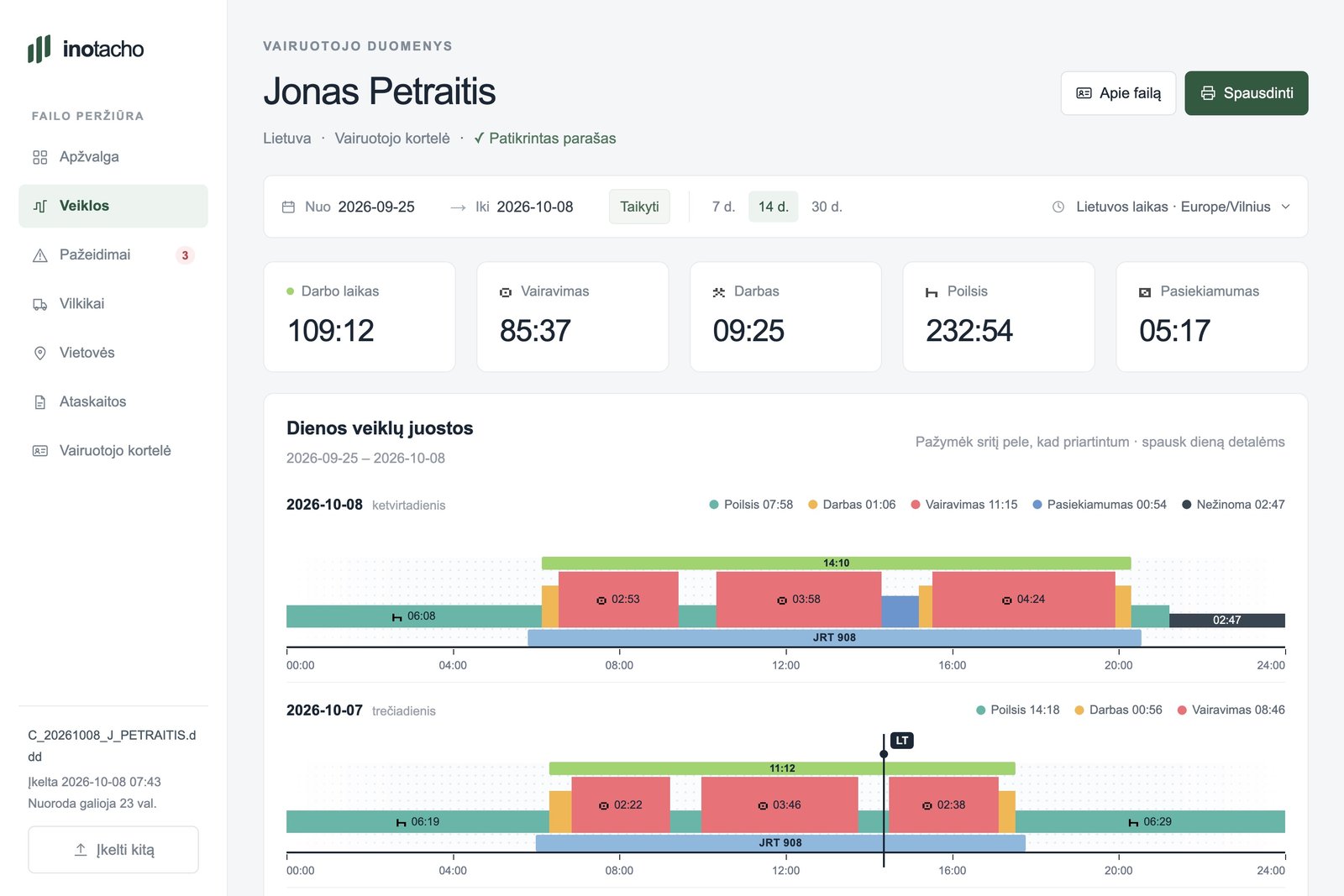Image resolution: width=1344 pixels, height=896 pixels.
Task: Open the Apžvalga grid icon in sidebar
Action: tap(39, 157)
